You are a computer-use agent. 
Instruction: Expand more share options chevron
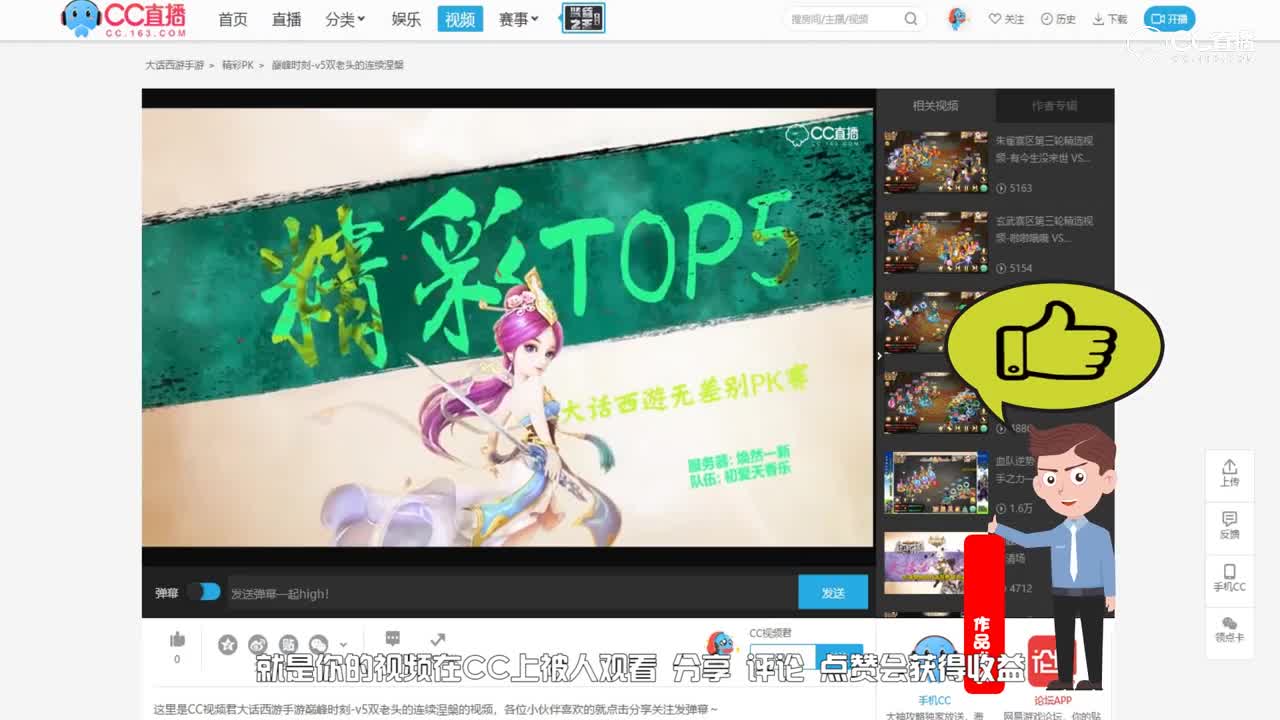[x=343, y=645]
